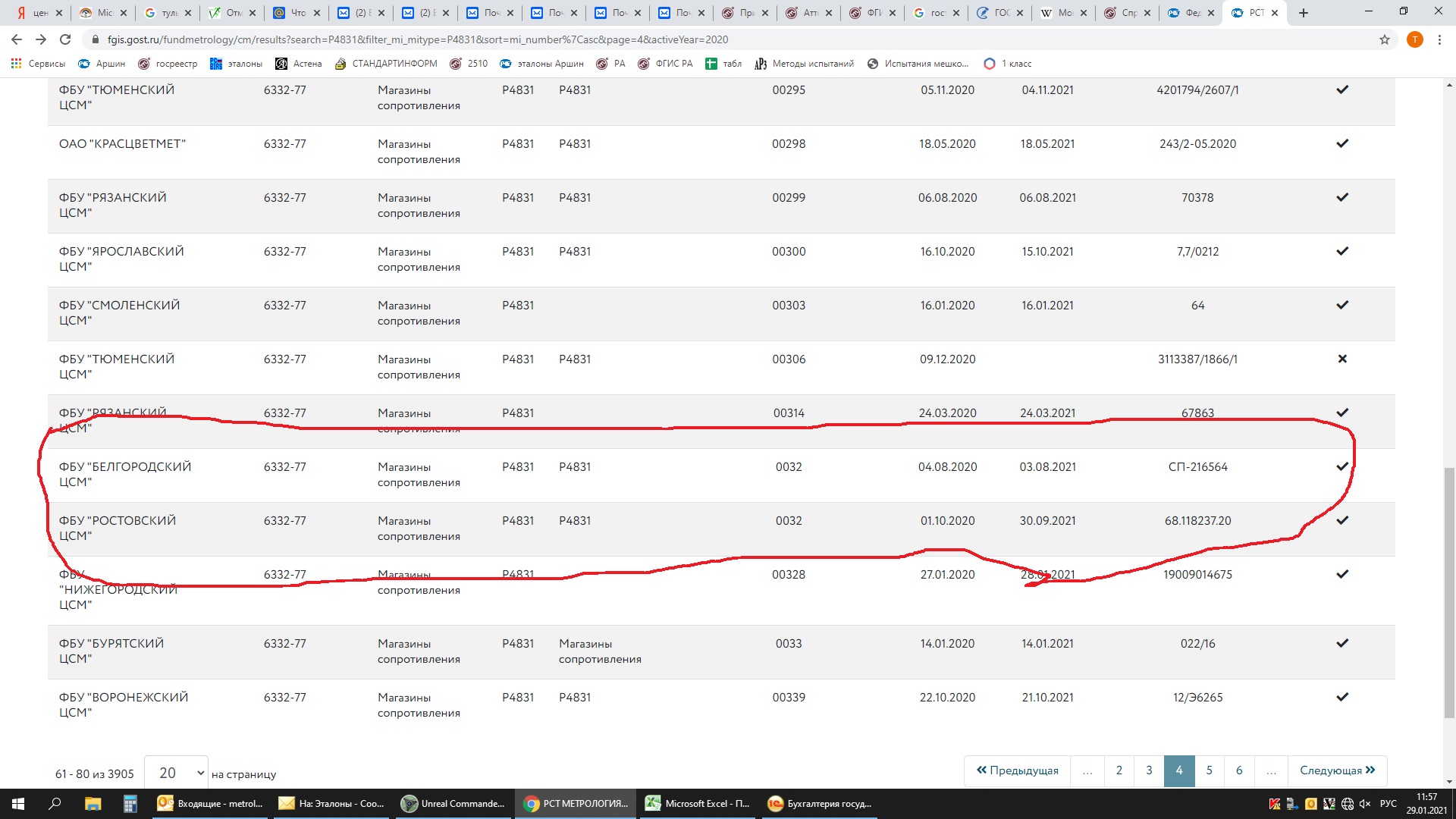The width and height of the screenshot is (1456, 819).
Task: Click checkmark in the ФБУ ВОРОНЕЖСКИЙ ЦСМ row
Action: click(x=1341, y=697)
